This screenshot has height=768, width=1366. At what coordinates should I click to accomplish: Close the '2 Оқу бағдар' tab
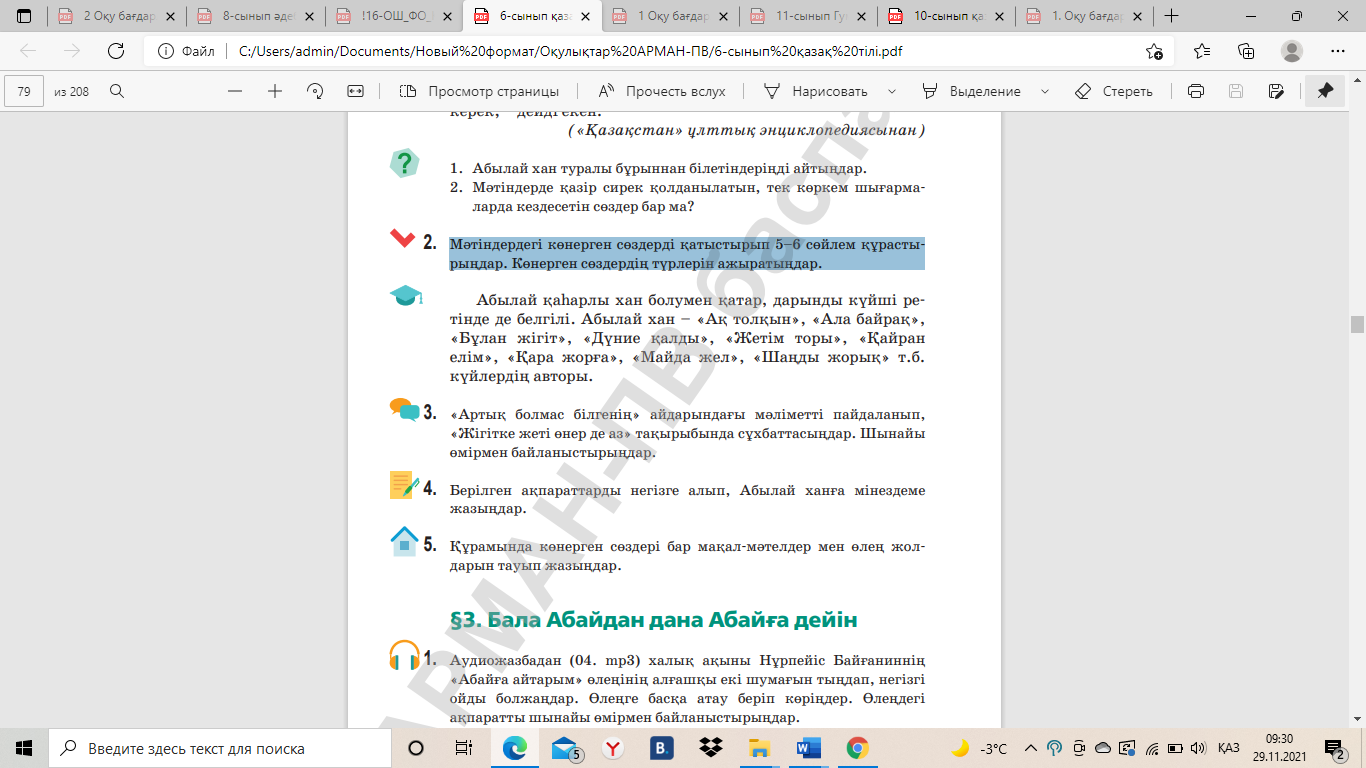(169, 16)
